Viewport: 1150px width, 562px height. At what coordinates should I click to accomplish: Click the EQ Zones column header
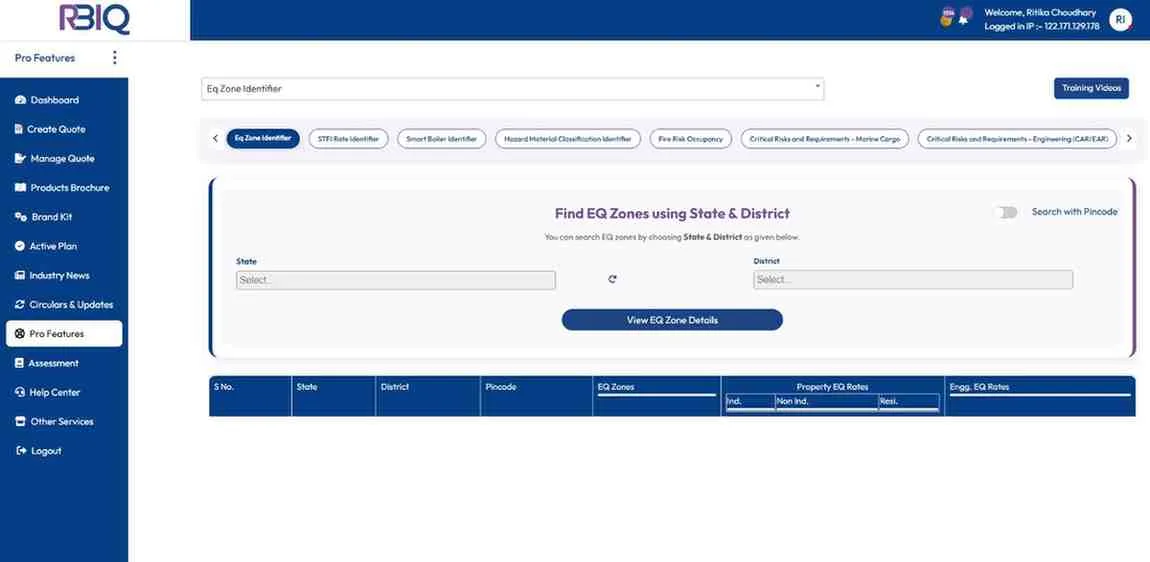click(656, 396)
